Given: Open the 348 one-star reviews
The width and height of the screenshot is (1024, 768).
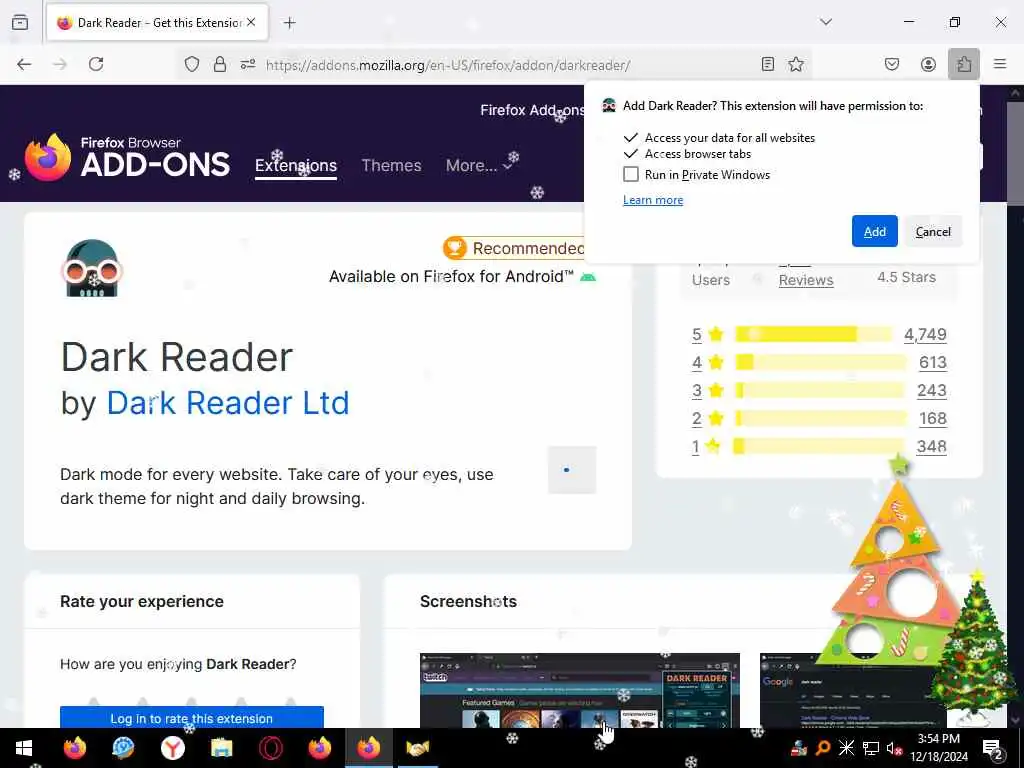Looking at the screenshot, I should (932, 447).
